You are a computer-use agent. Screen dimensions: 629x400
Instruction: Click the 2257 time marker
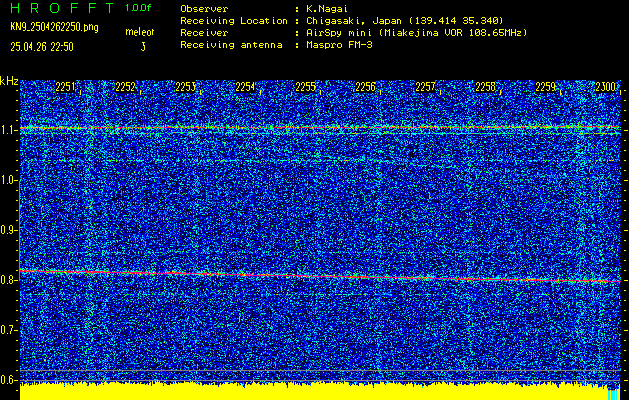pyautogui.click(x=425, y=87)
